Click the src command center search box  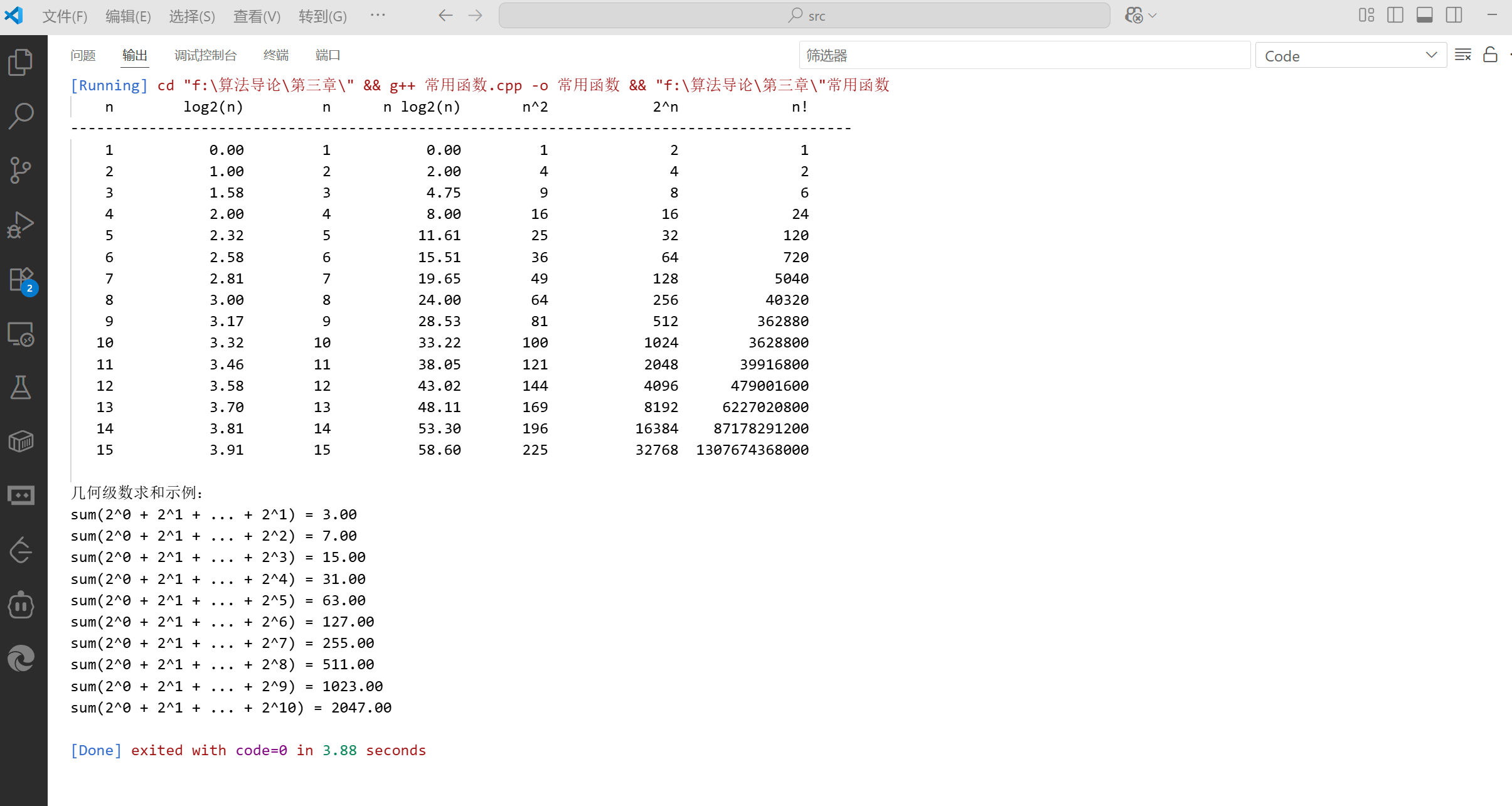[x=804, y=16]
